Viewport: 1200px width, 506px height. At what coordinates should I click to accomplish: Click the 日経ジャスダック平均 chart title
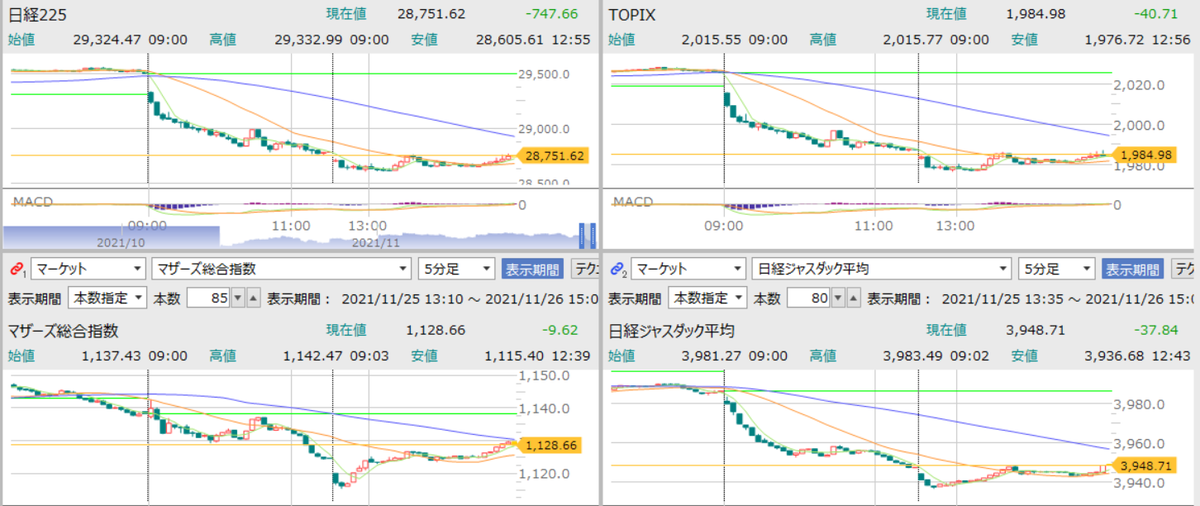[672, 330]
